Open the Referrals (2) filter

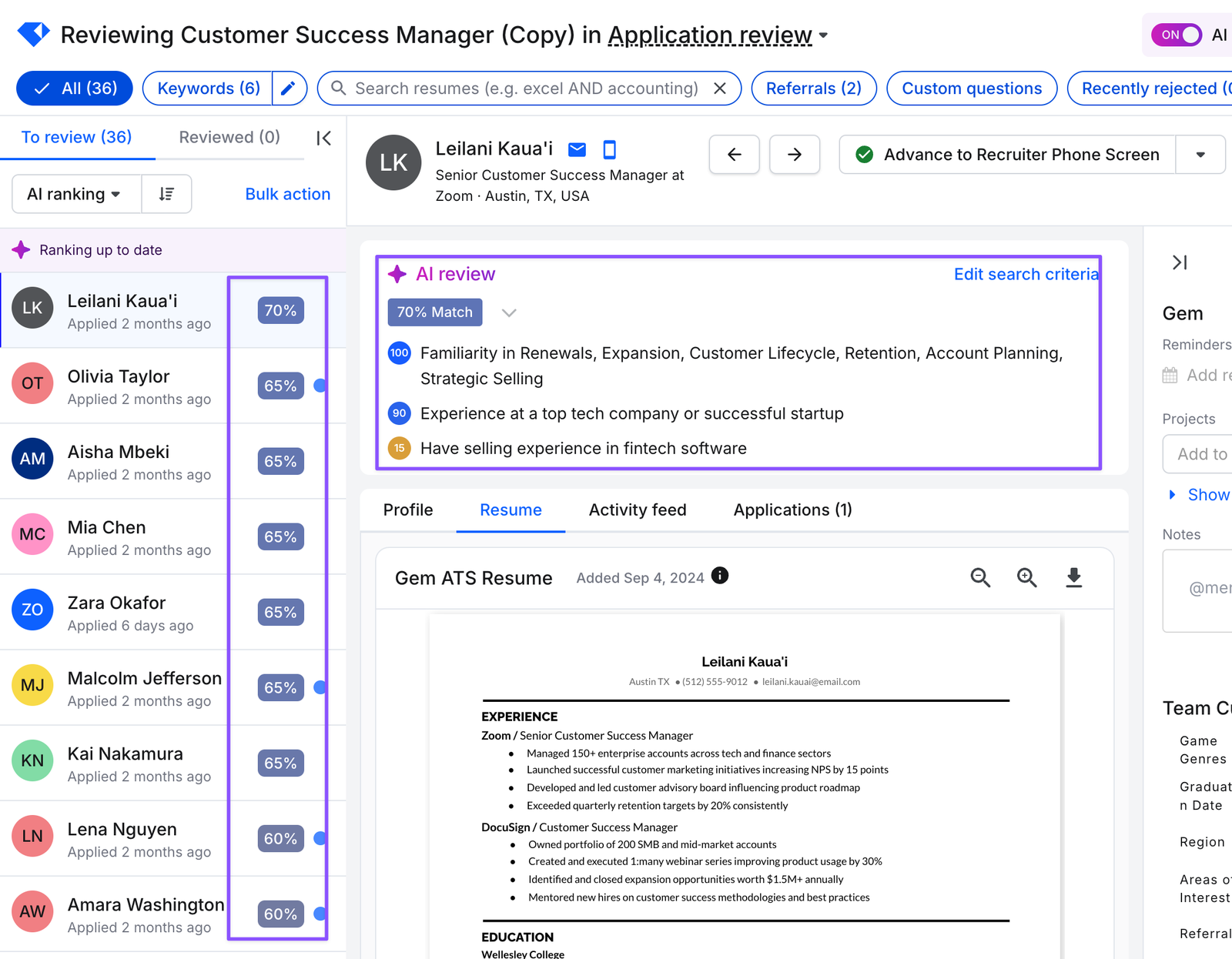click(814, 89)
